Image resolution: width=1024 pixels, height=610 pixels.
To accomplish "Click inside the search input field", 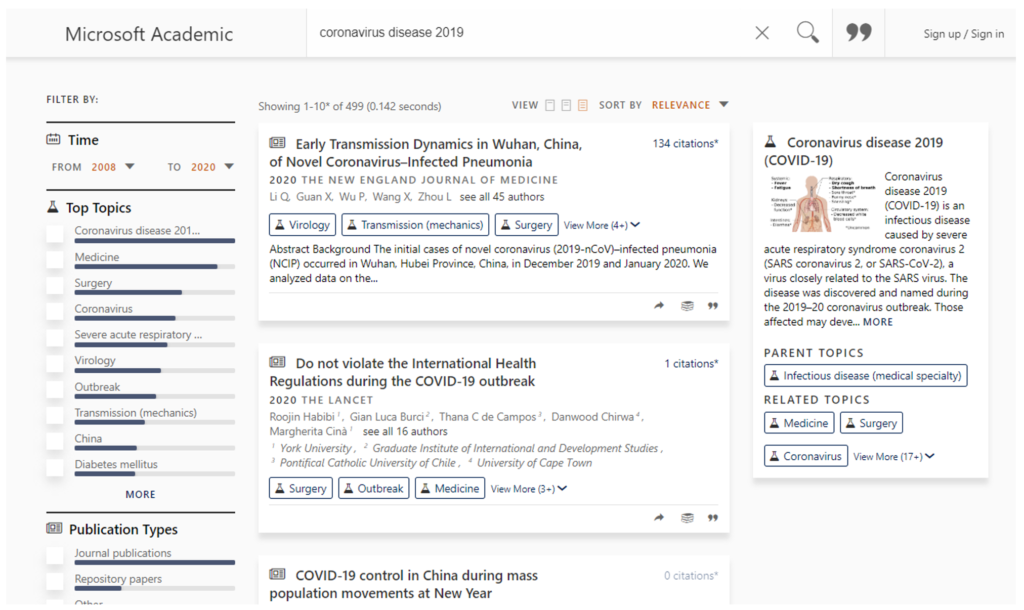I will [x=500, y=32].
